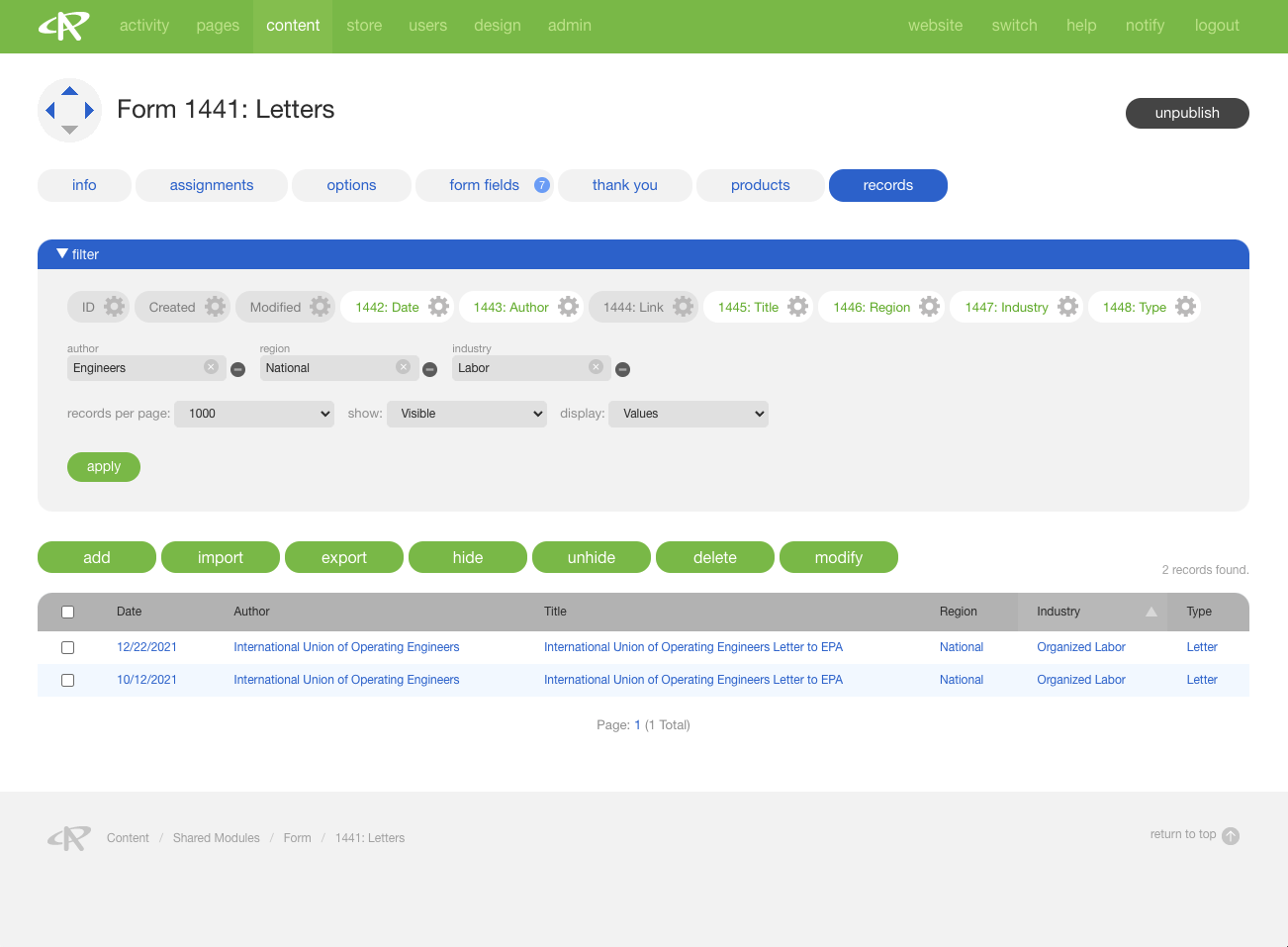Click Shared Modules in footer breadcrumb
This screenshot has width=1288, height=947.
coord(217,838)
